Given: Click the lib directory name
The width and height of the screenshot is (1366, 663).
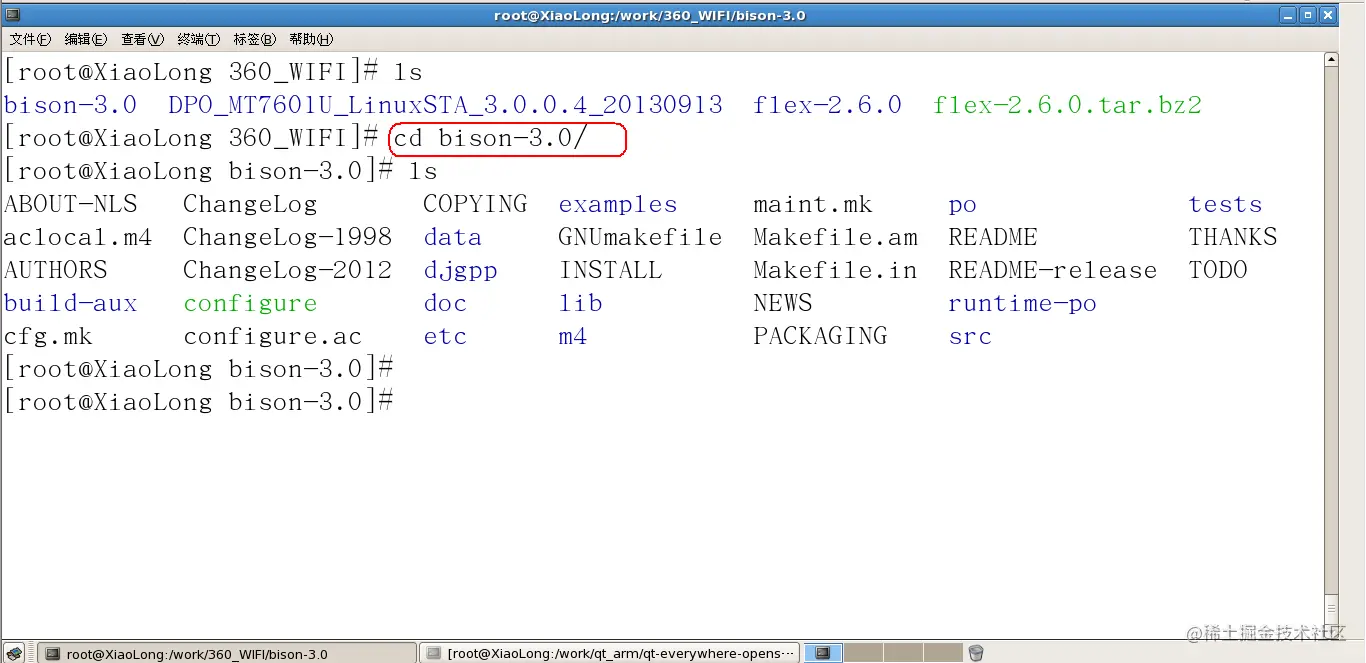Looking at the screenshot, I should (x=580, y=303).
